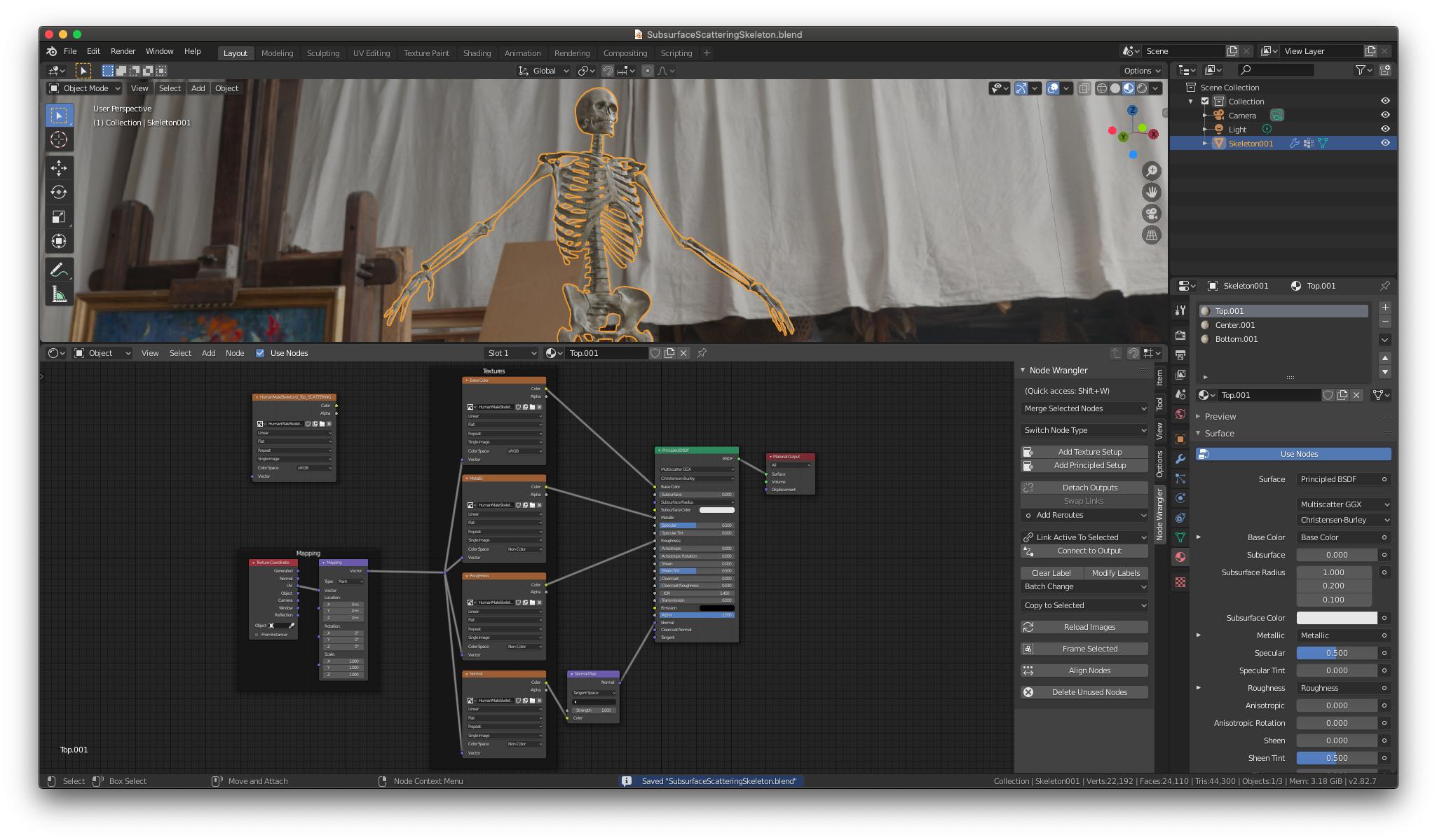
Task: Click the Node Wrangler Reload Images button
Action: coord(1090,626)
